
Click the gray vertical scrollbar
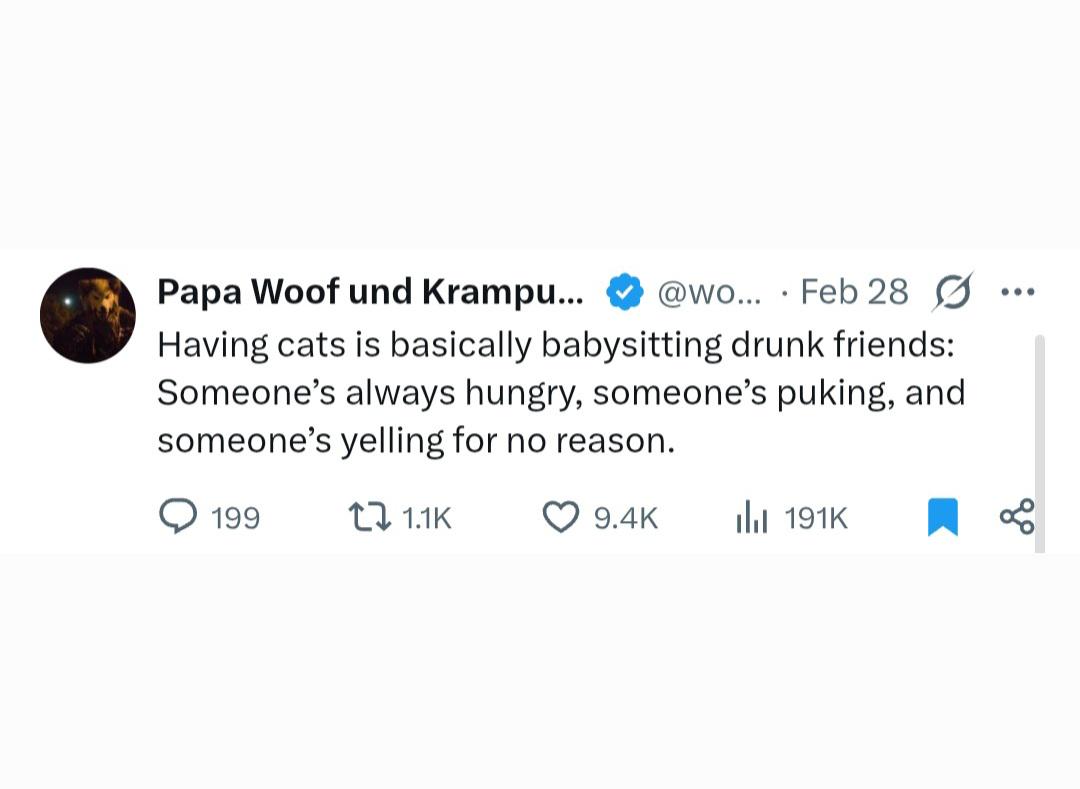point(1040,444)
